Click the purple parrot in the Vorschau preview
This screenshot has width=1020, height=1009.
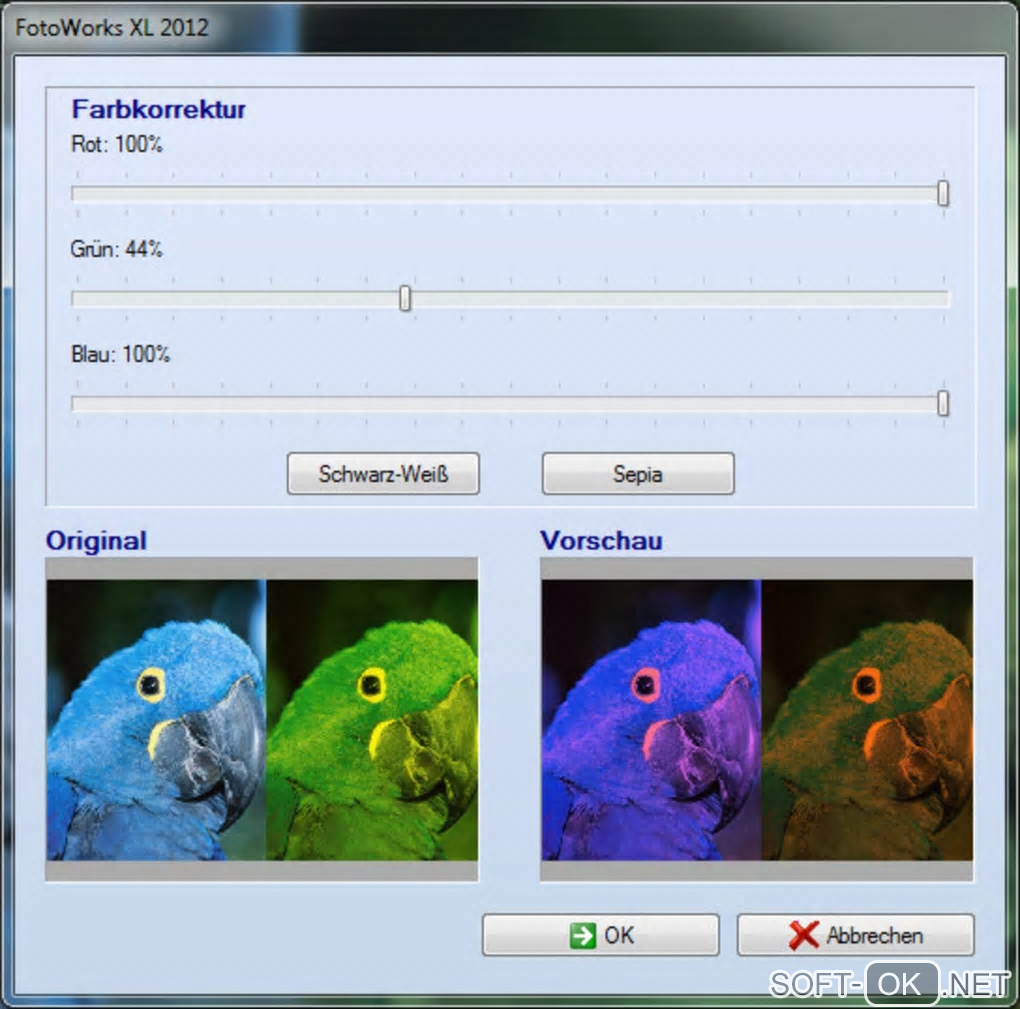(651, 720)
